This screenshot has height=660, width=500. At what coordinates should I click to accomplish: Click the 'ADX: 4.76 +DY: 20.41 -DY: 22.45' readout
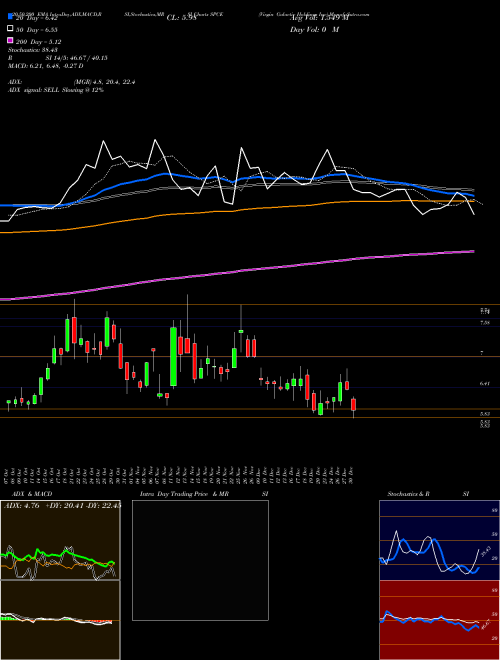click(x=62, y=506)
